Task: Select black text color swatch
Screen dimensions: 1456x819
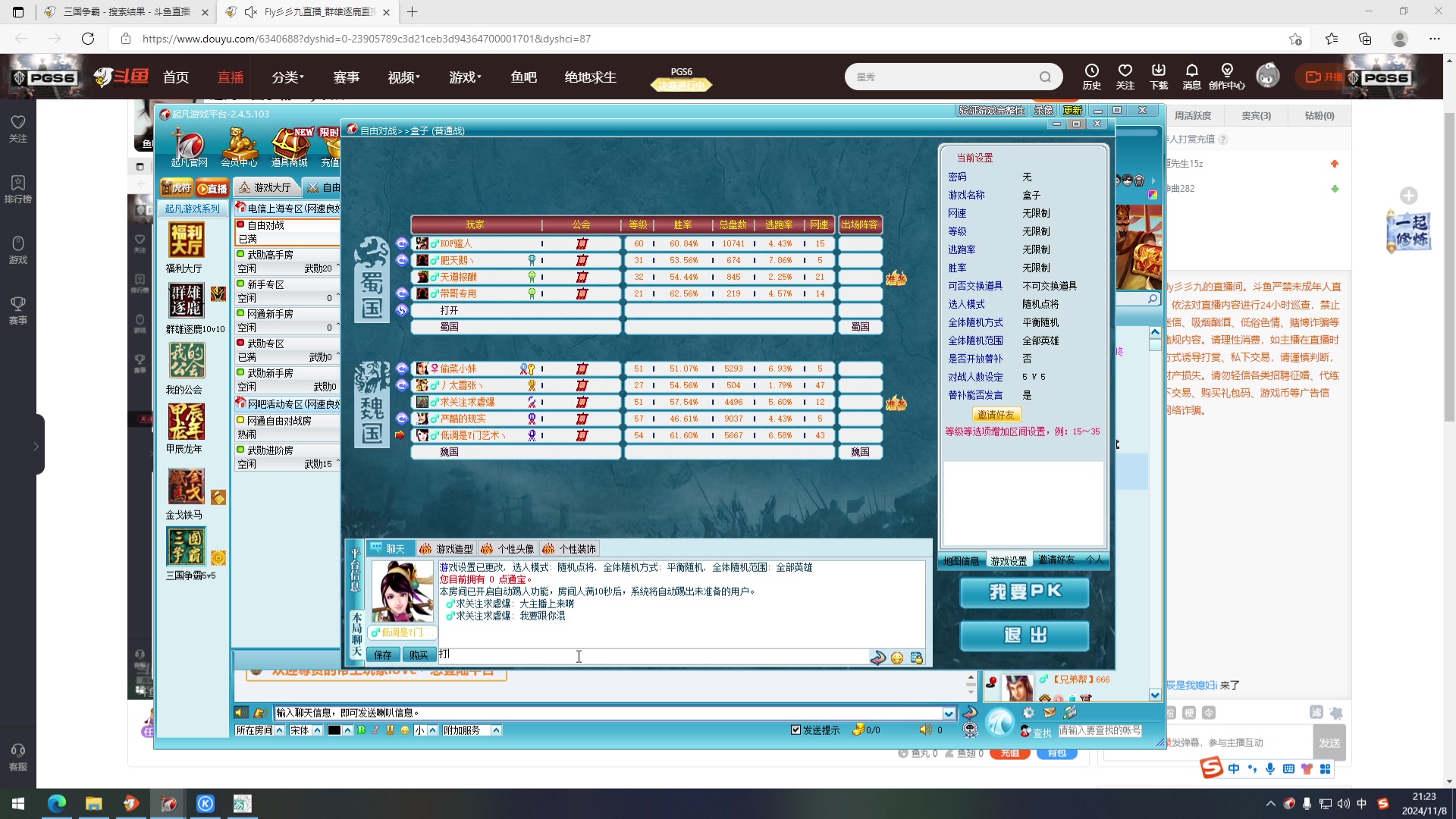Action: [334, 730]
